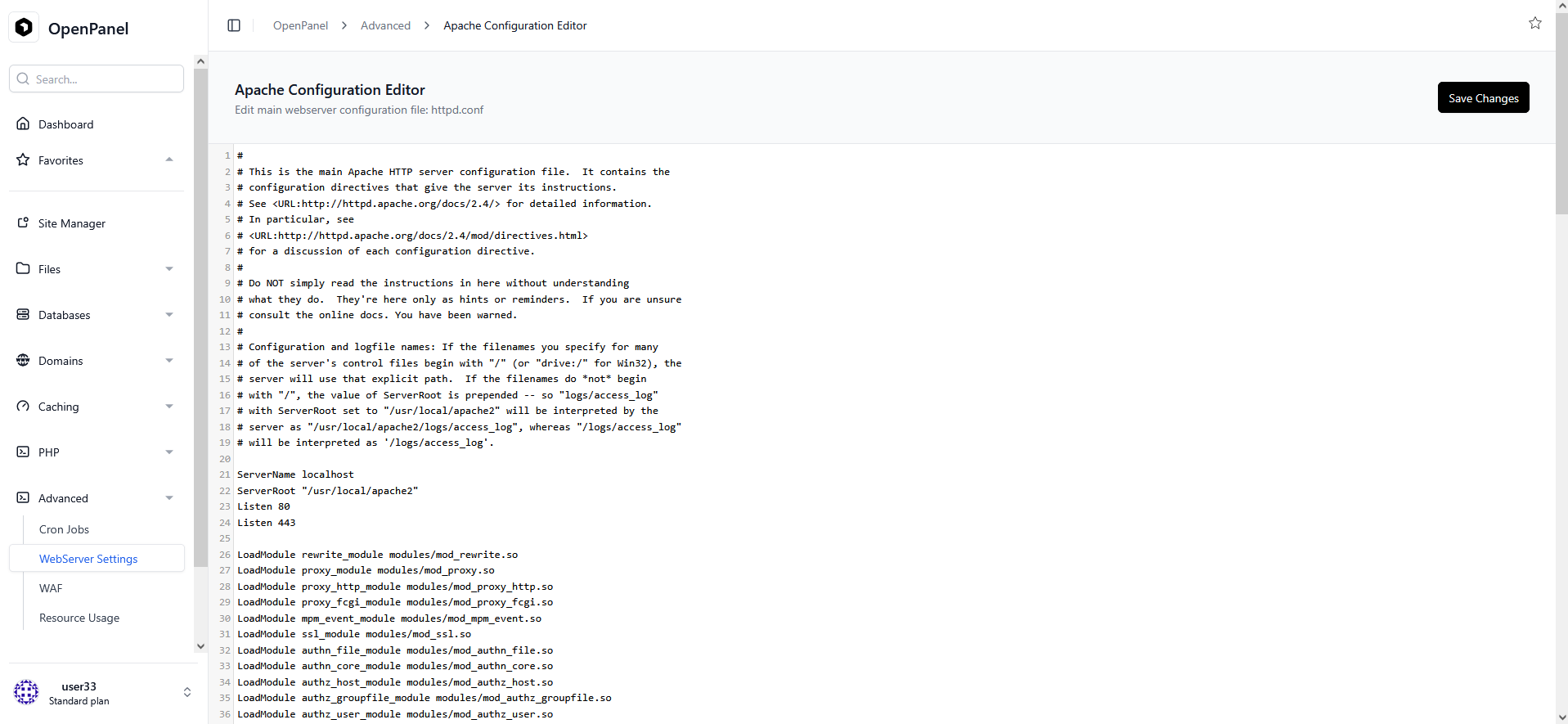Click the proxy_http_module LoadModule line
Screen dimensions: 1568x724
pyautogui.click(x=395, y=587)
